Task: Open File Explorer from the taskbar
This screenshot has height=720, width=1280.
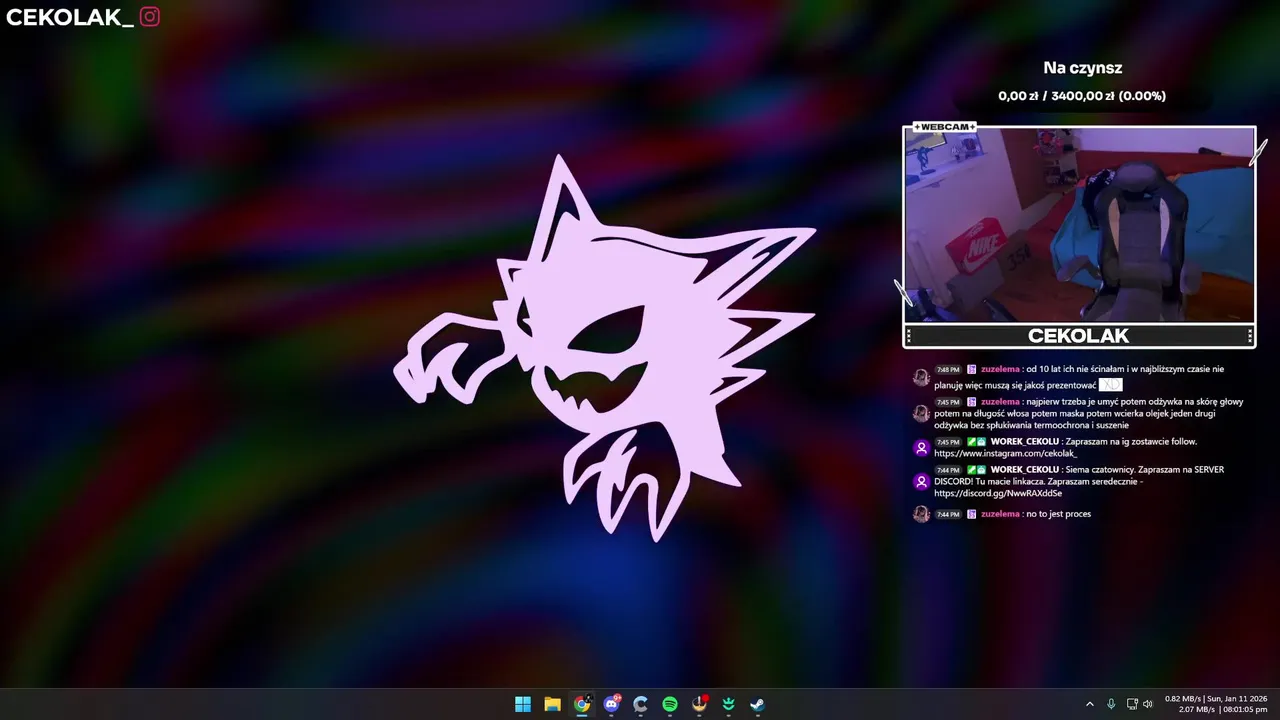Action: point(552,704)
